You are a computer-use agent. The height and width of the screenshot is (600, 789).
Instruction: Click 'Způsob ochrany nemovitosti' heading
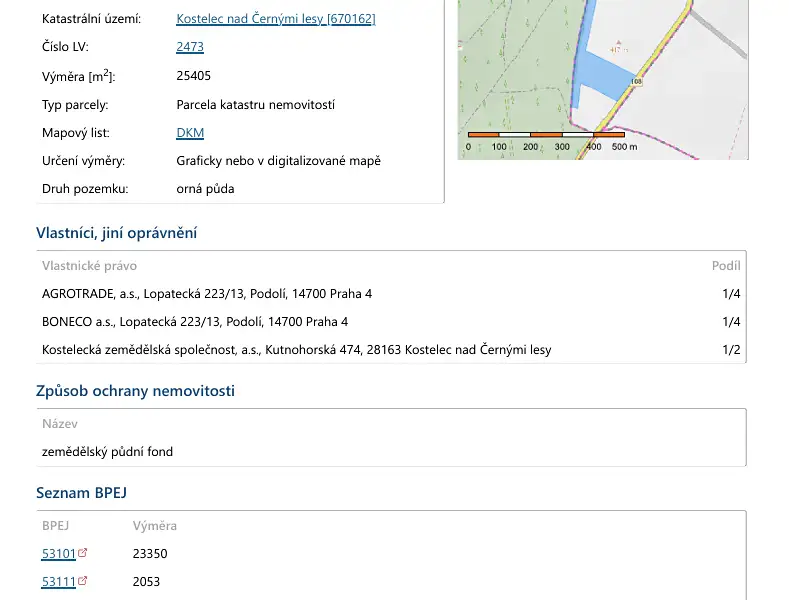(x=135, y=391)
